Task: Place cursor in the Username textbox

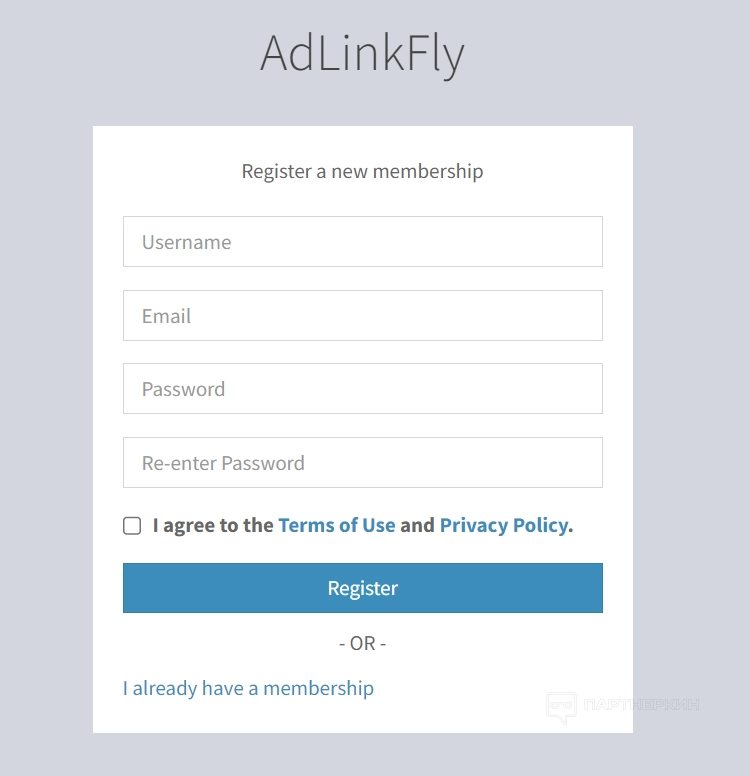Action: (x=362, y=242)
